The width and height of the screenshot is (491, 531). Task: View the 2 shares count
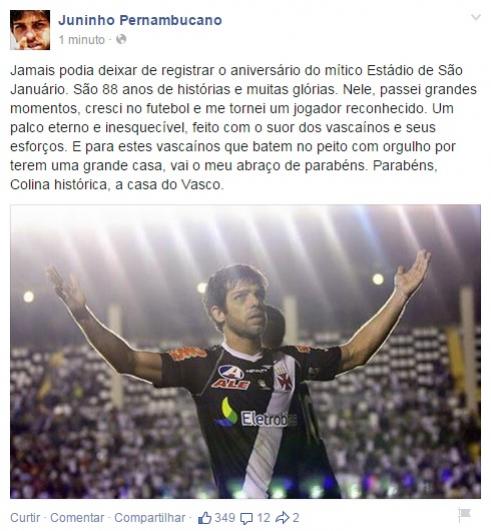(x=296, y=517)
